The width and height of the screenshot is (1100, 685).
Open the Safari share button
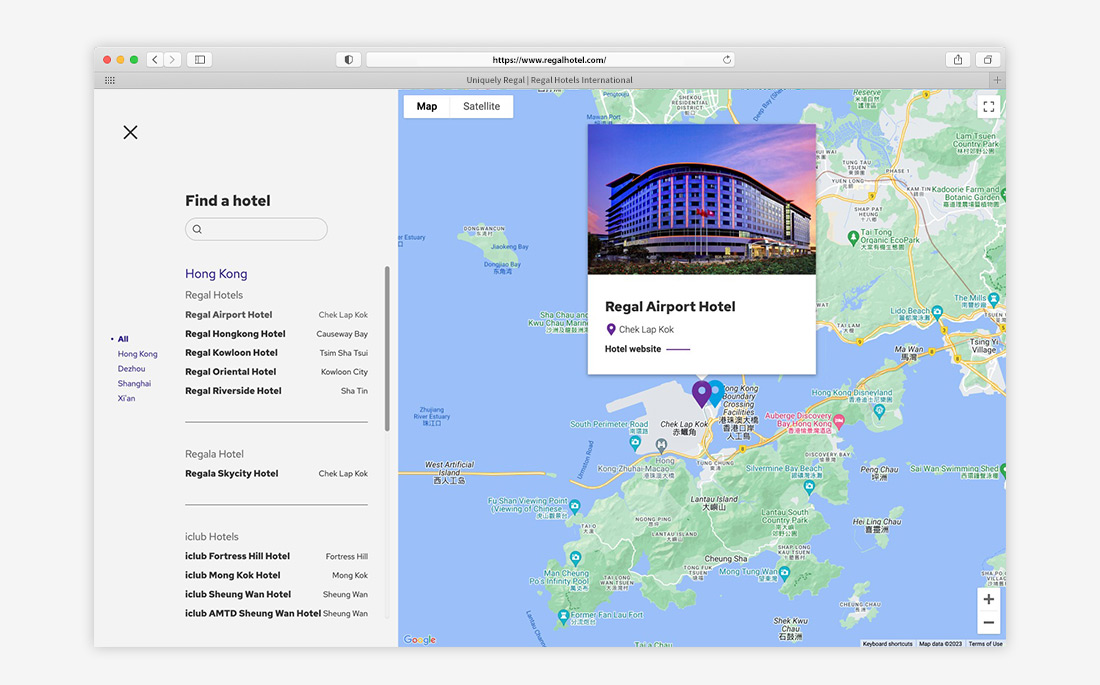coord(958,60)
